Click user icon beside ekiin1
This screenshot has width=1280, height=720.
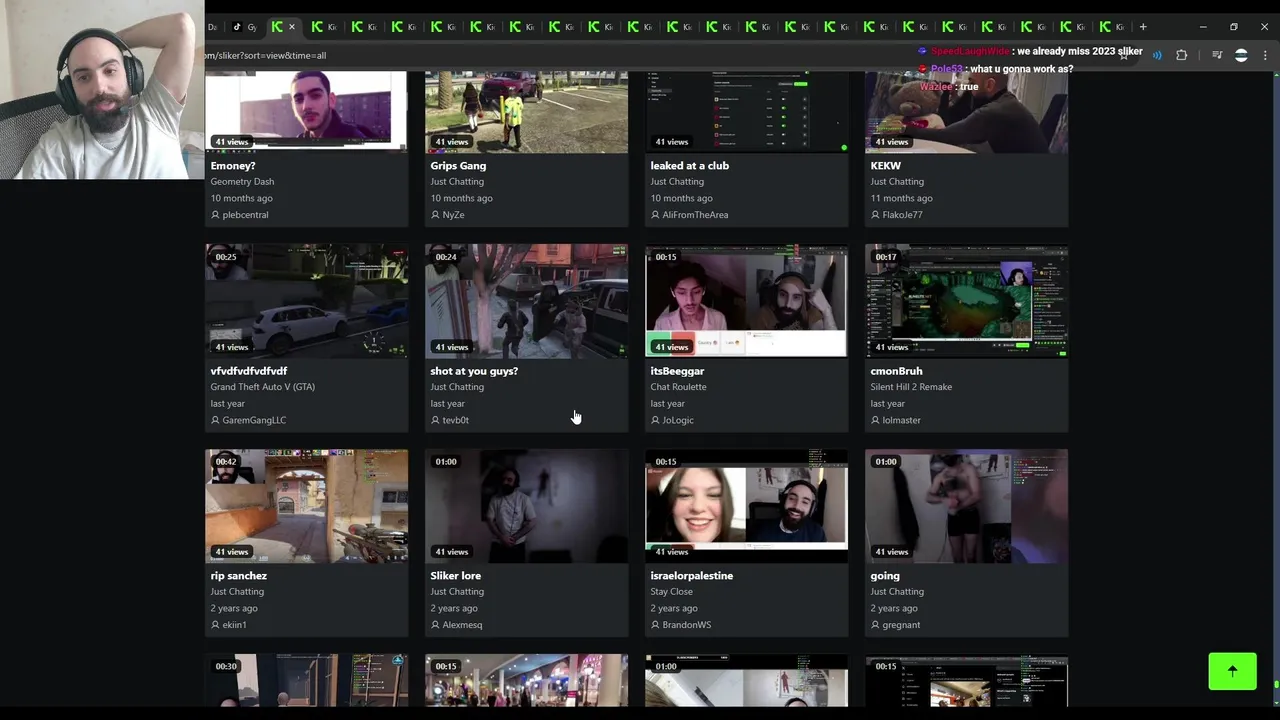tap(215, 625)
